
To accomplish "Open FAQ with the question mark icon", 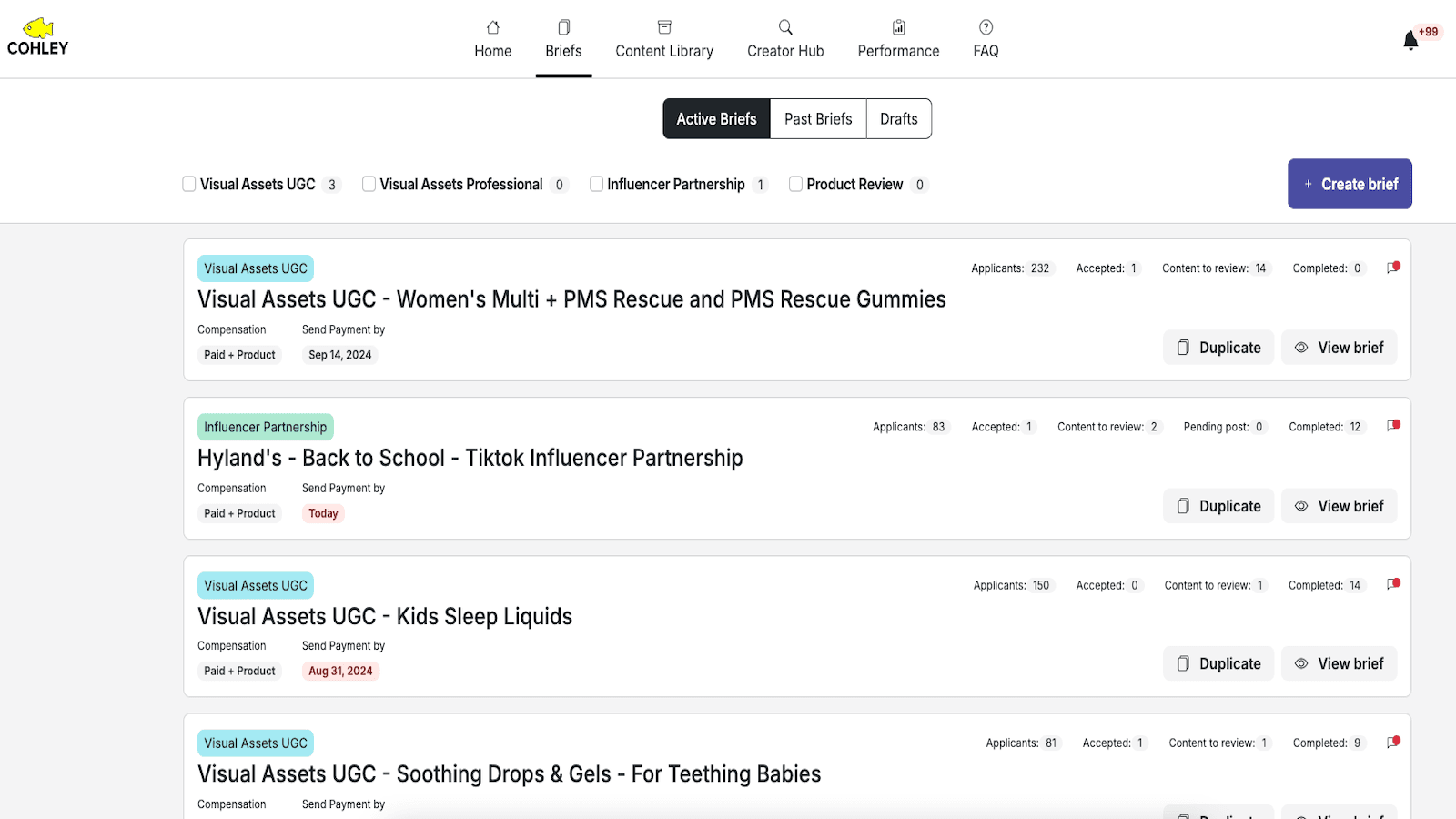I will coord(985,27).
